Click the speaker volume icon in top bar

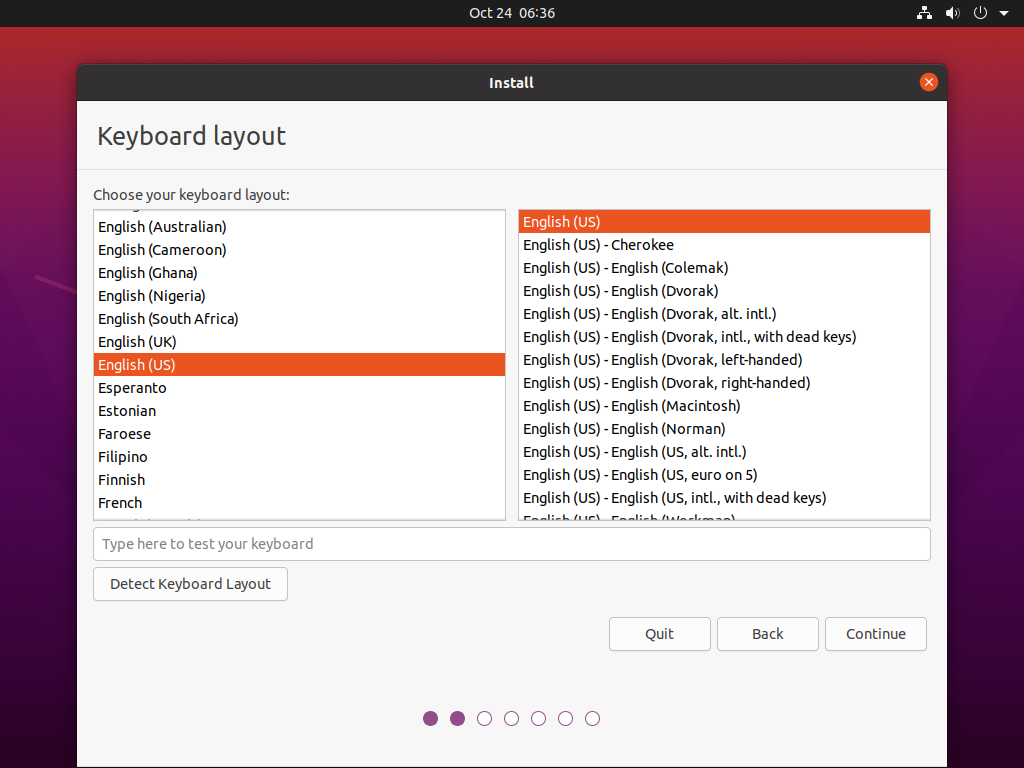click(x=952, y=13)
